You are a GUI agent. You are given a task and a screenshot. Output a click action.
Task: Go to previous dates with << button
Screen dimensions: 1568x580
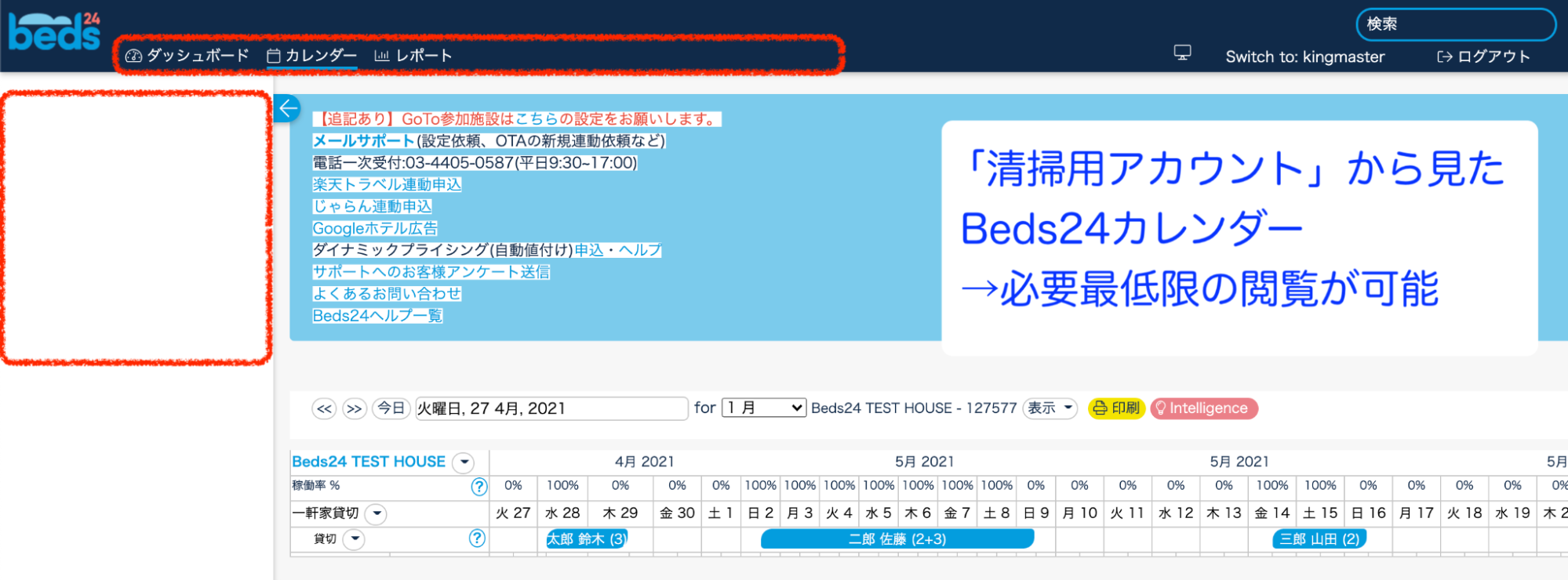[x=324, y=408]
